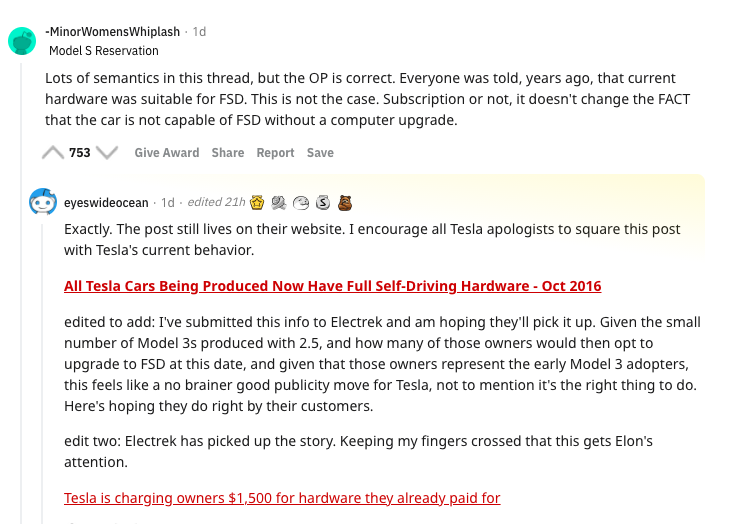Upvote MinorWomensWhiplash's comment
741x524 pixels.
click(53, 153)
